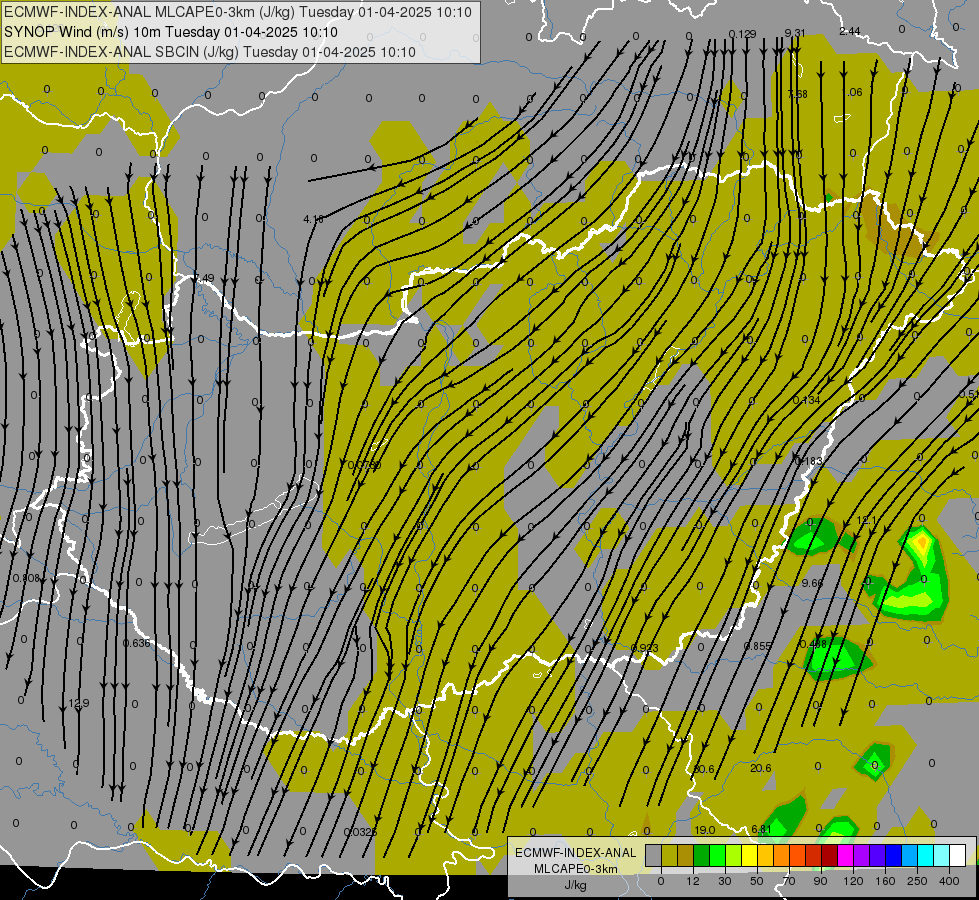Click the map value 0.134

[x=806, y=400]
